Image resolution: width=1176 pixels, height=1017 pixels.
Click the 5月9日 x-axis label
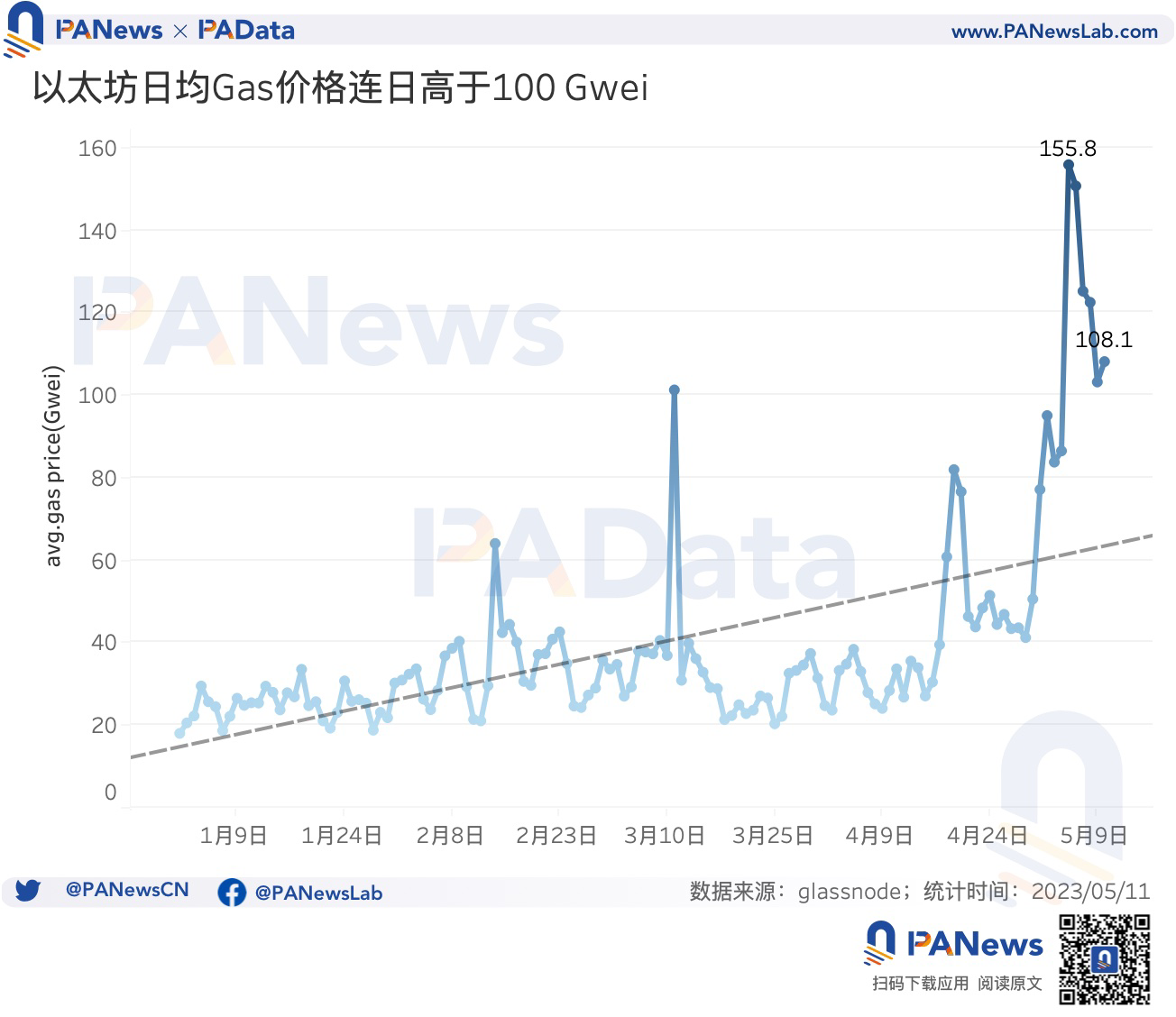1094,835
